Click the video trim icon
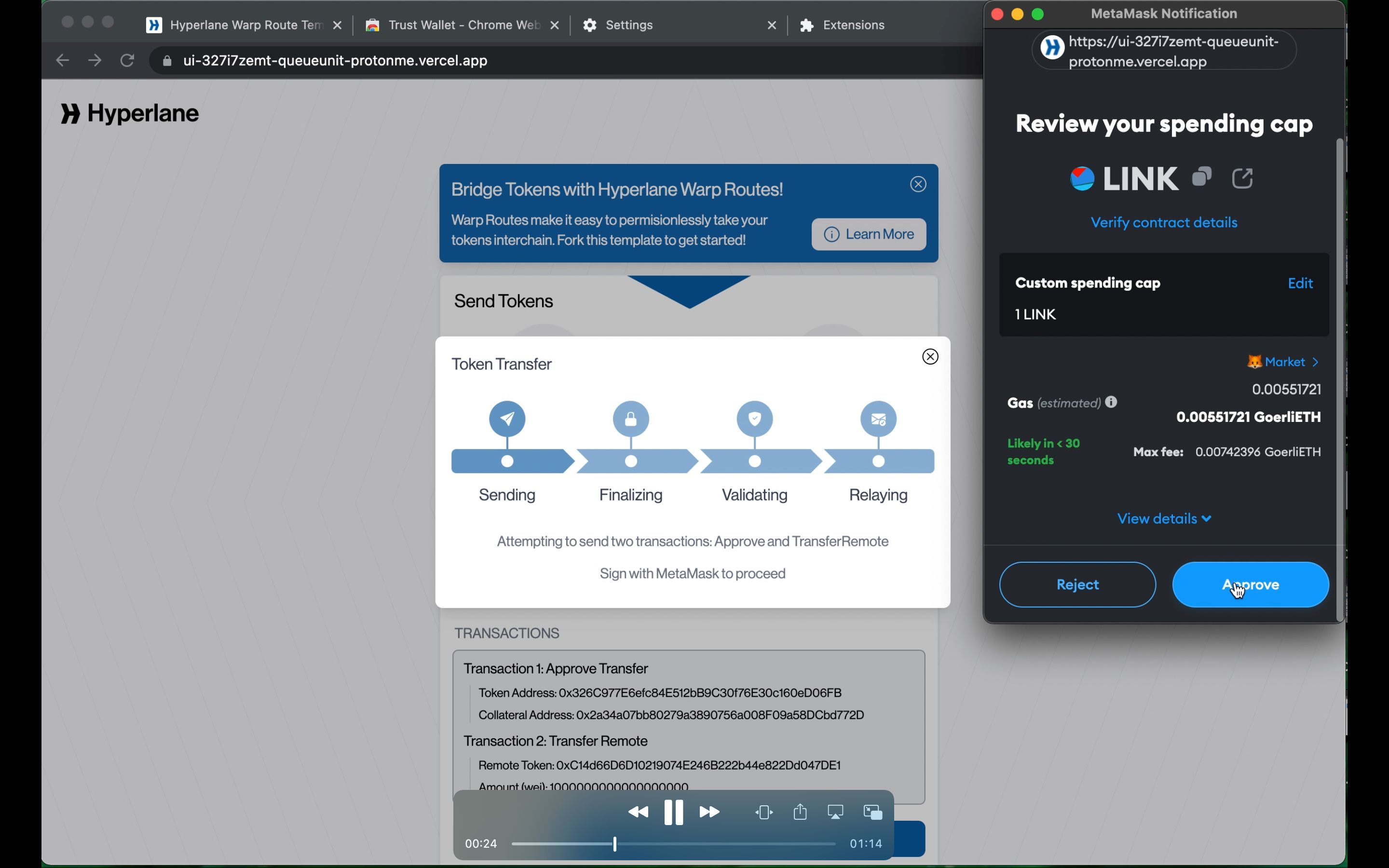1389x868 pixels. (764, 813)
